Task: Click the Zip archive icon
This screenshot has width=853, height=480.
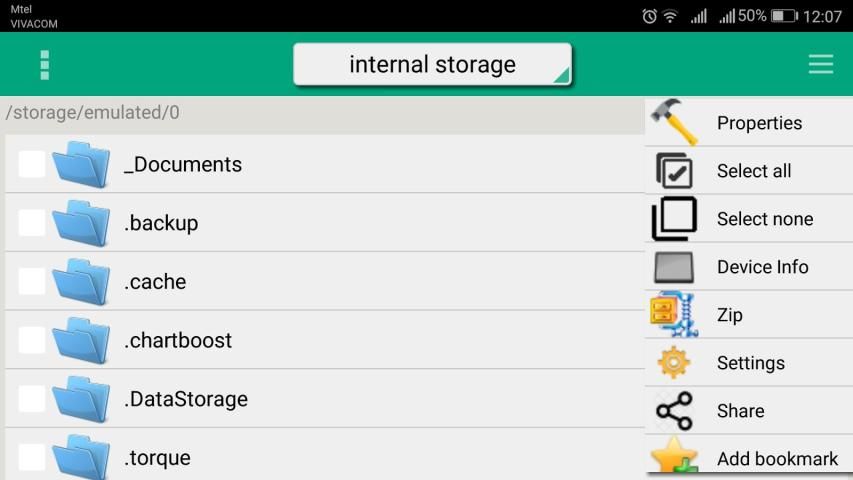Action: click(x=674, y=315)
